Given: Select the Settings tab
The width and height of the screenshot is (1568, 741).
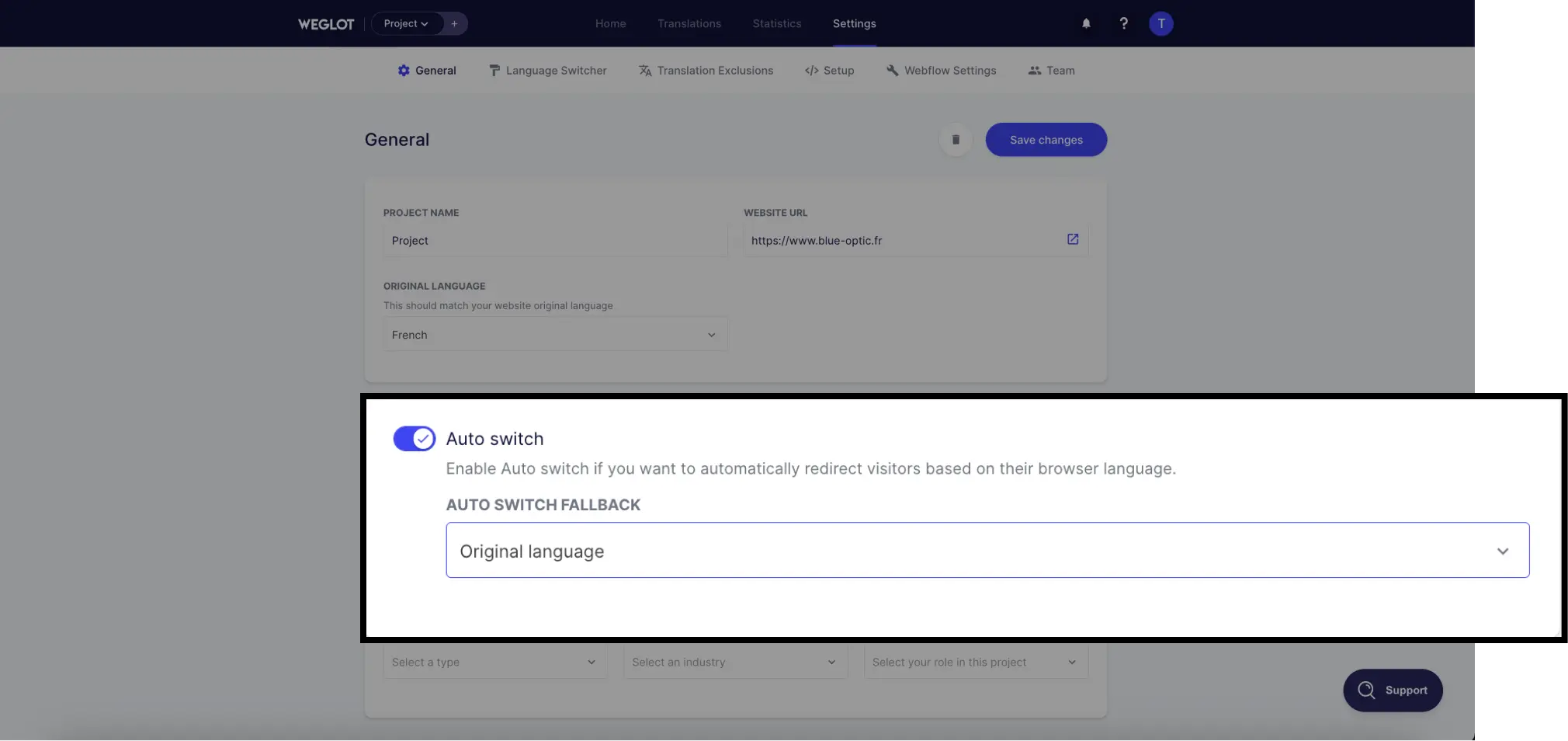Looking at the screenshot, I should click(855, 24).
